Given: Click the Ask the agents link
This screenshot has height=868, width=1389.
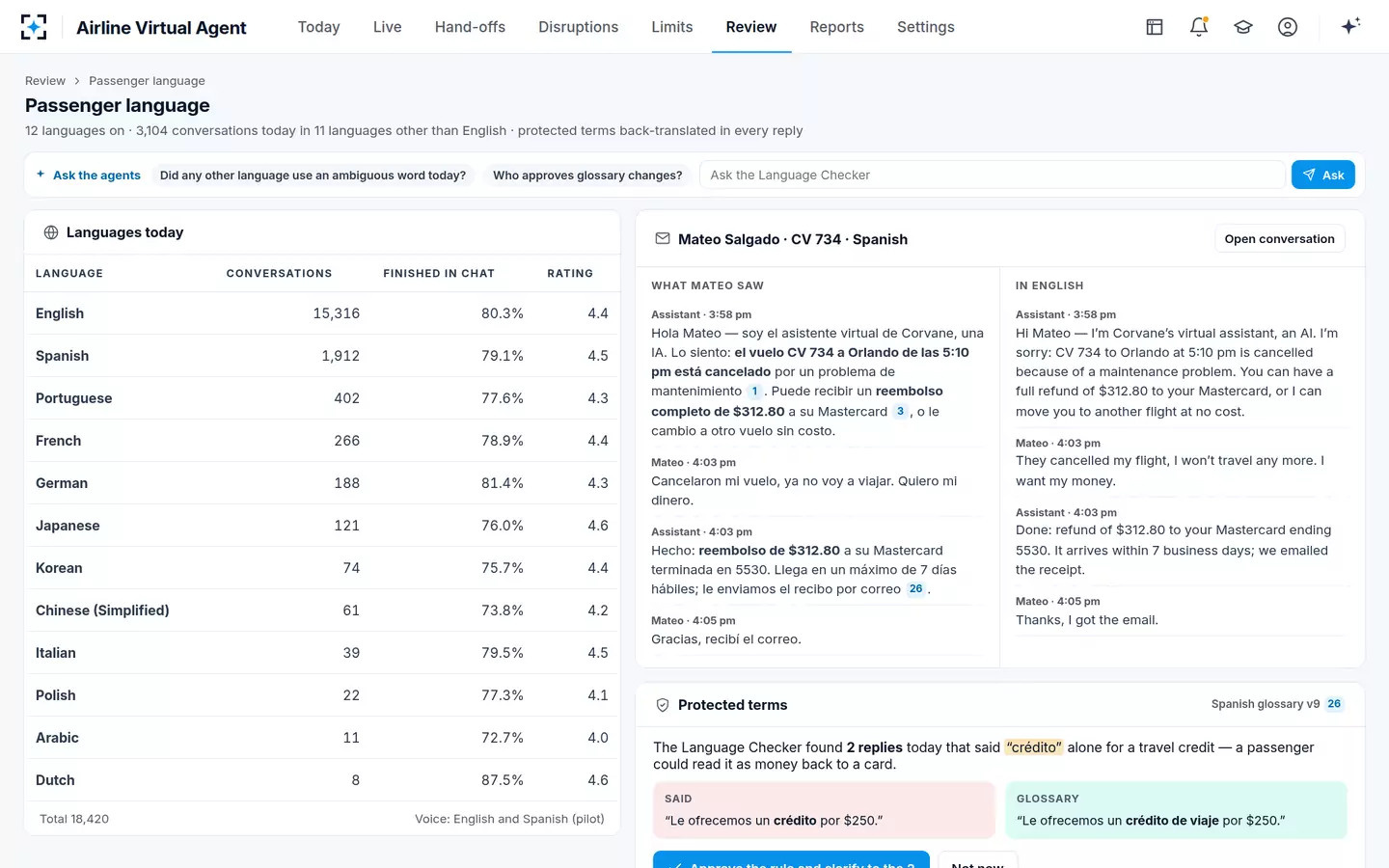Looking at the screenshot, I should (x=88, y=175).
